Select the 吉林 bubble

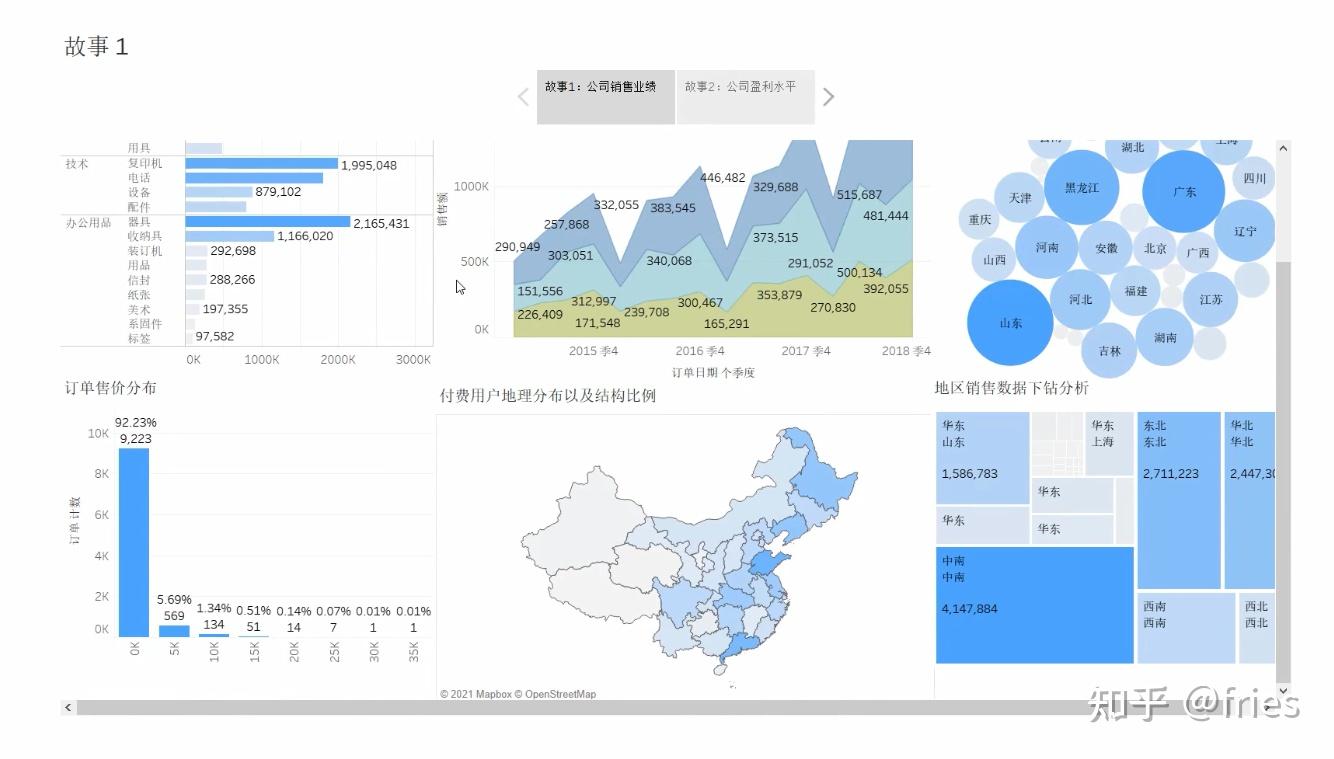(1110, 351)
